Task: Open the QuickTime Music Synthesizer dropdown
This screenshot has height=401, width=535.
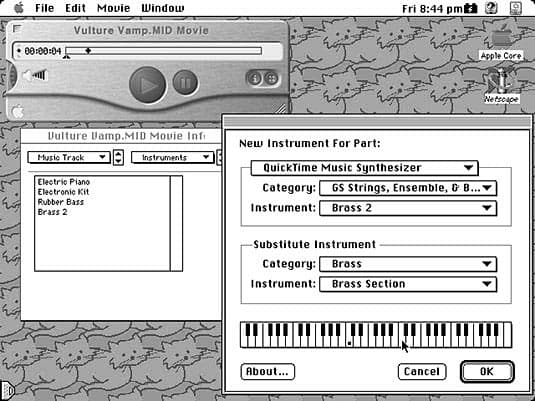Action: pos(364,168)
